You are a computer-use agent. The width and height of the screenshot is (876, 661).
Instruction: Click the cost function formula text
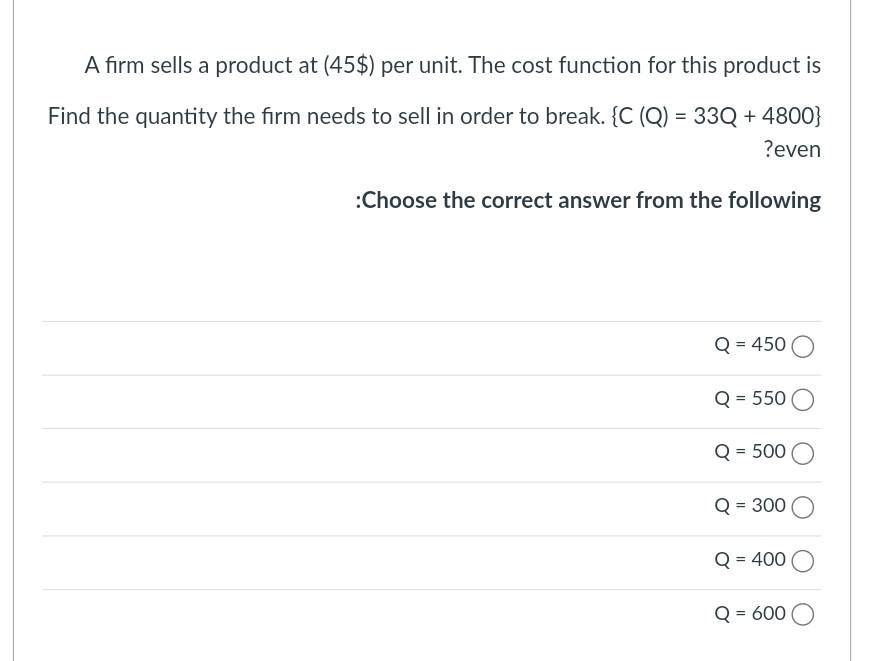pyautogui.click(x=716, y=116)
